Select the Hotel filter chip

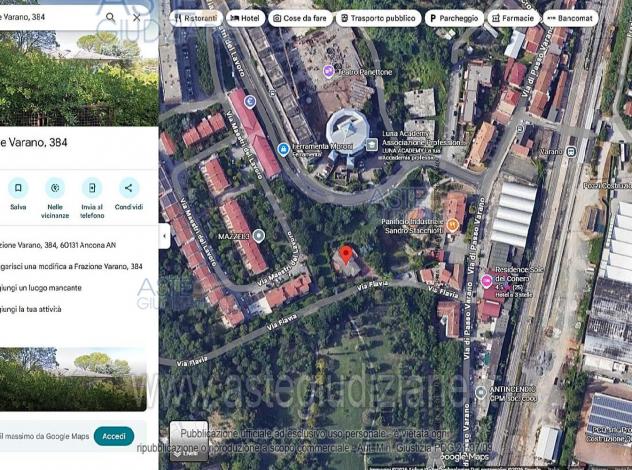click(245, 18)
